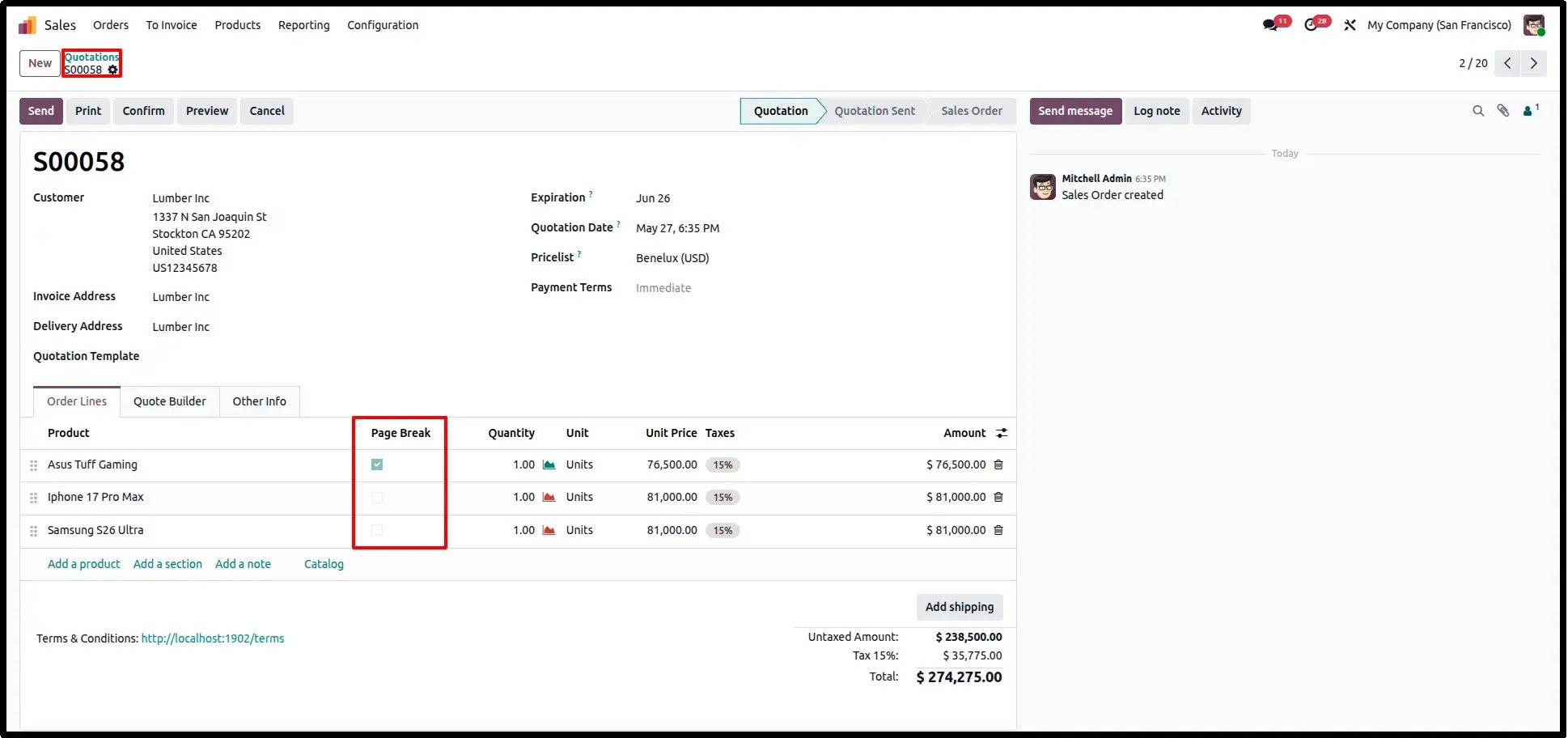
Task: Click Send message in the chatter
Action: point(1075,111)
